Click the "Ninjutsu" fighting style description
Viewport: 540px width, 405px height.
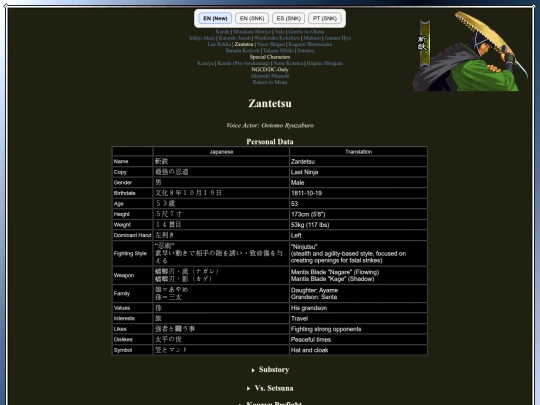(359, 253)
